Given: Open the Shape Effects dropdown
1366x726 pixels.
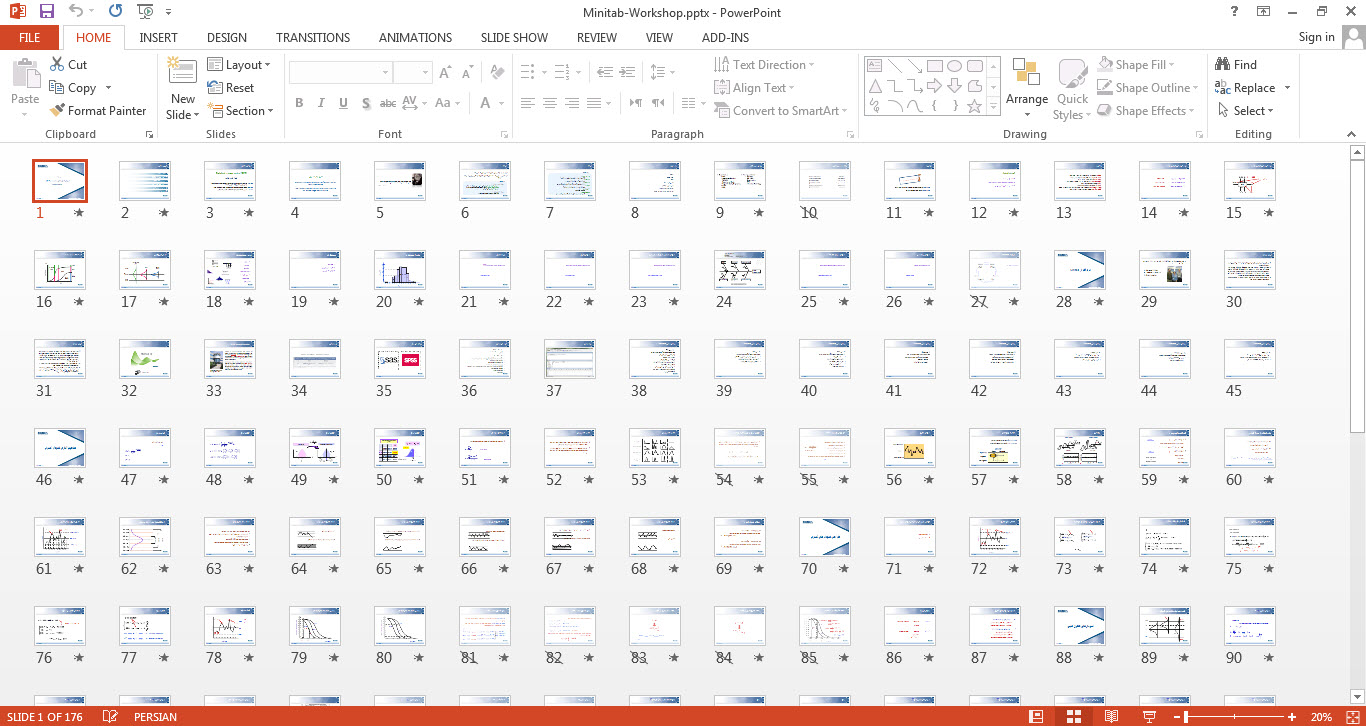Looking at the screenshot, I should 1147,111.
